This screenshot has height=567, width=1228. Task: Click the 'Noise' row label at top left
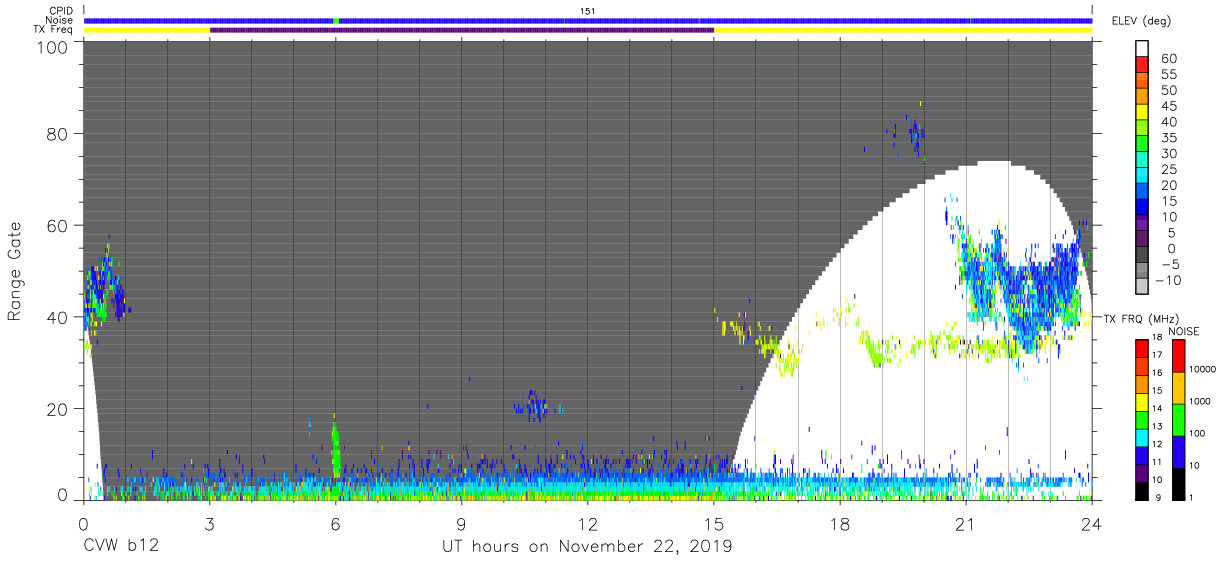point(60,20)
